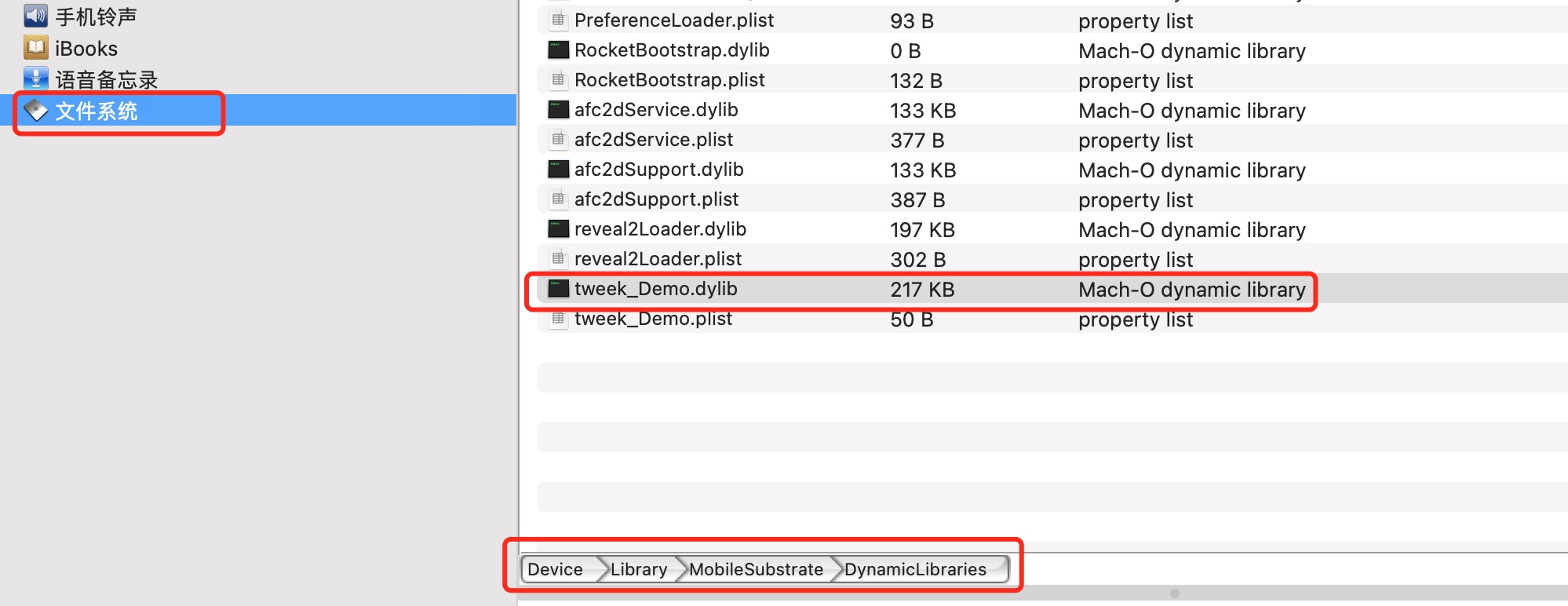Click the ringtones speaker icon in sidebar
Viewport: 1568px width, 606px height.
35,16
